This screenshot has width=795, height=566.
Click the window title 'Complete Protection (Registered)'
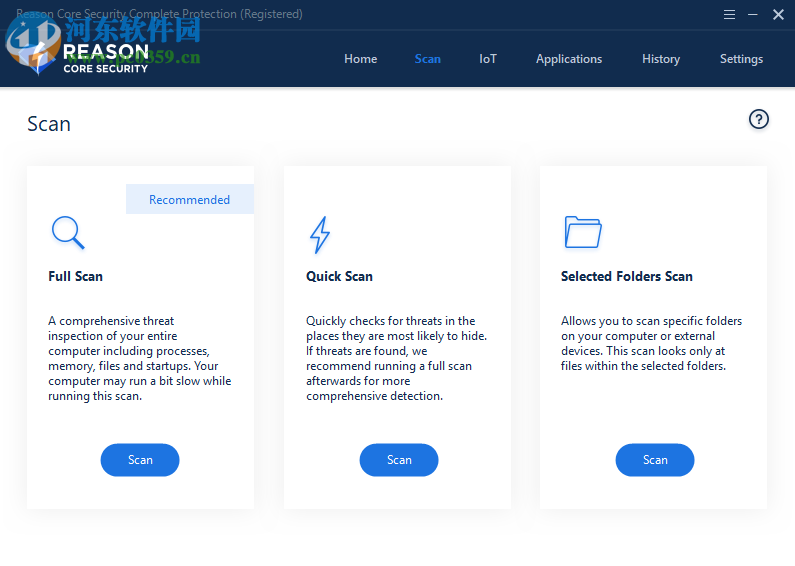(x=216, y=14)
